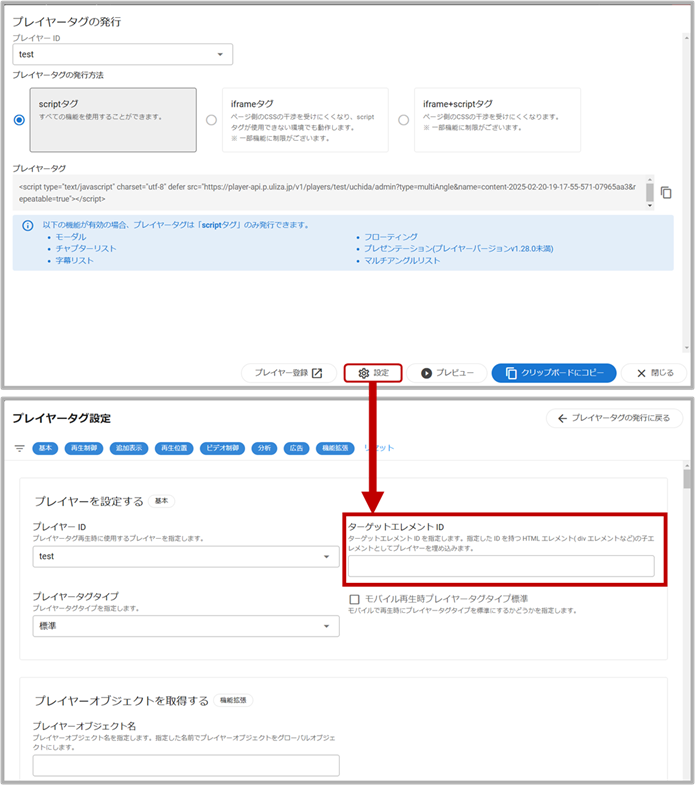Click the クリップボードにコピー button
The width and height of the screenshot is (695, 785).
pyautogui.click(x=554, y=373)
